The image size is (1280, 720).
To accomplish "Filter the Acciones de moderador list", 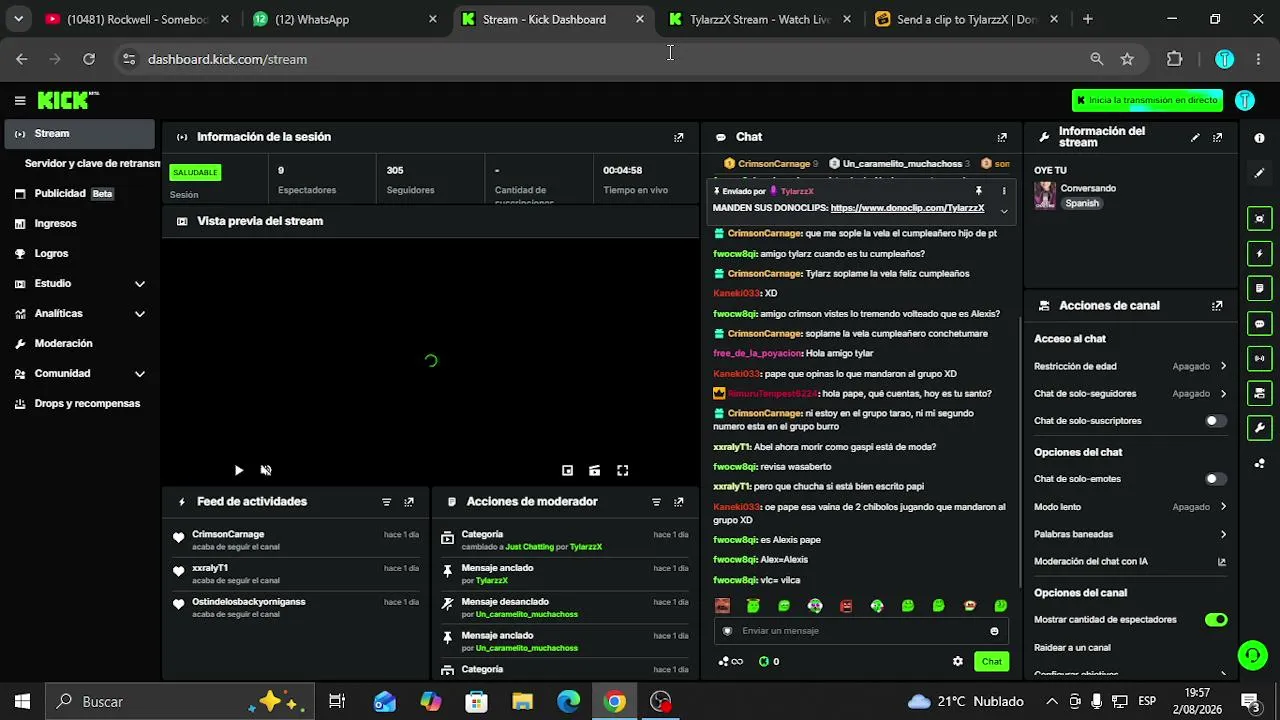I will click(657, 502).
